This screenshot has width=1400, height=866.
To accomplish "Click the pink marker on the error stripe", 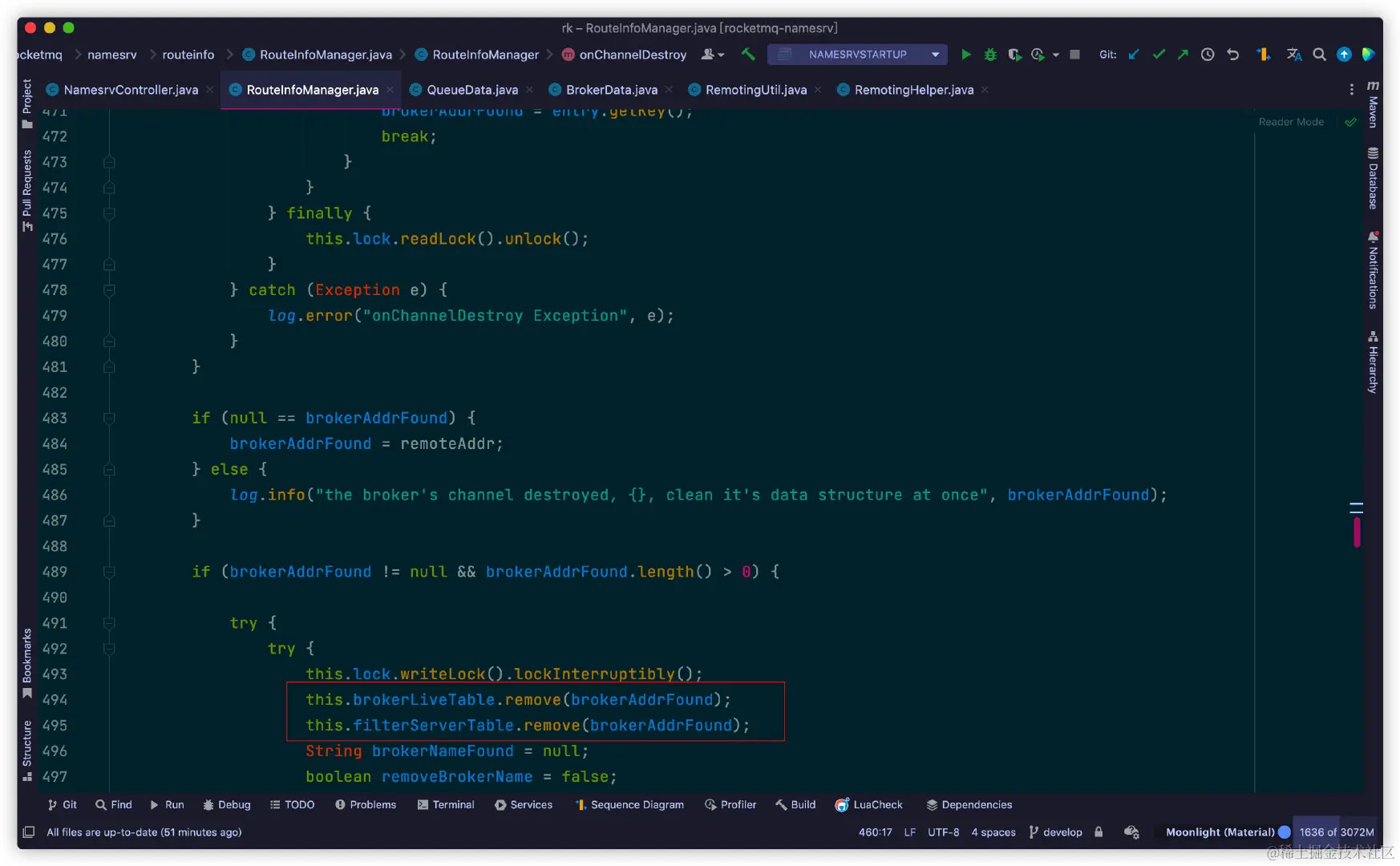I will point(1357,532).
